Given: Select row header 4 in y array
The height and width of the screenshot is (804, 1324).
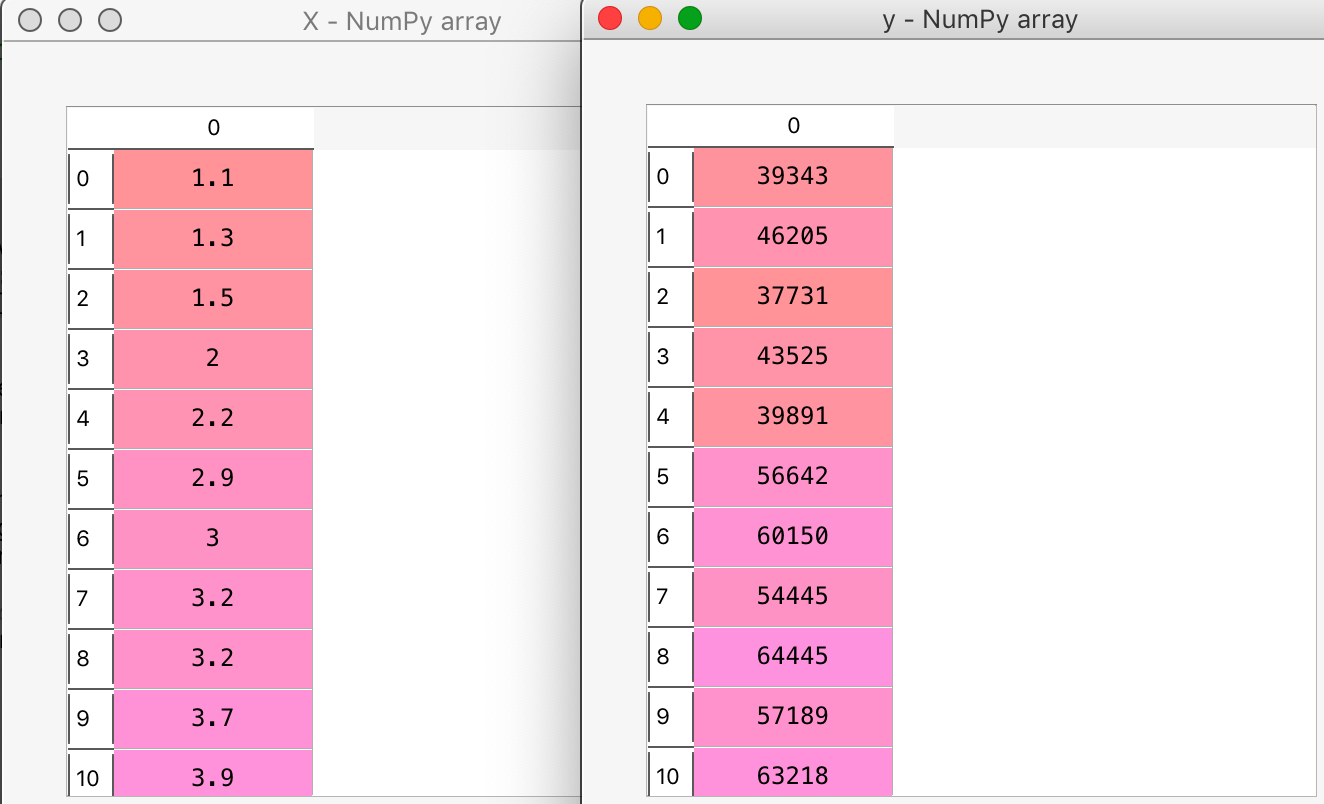Looking at the screenshot, I should 671,417.
